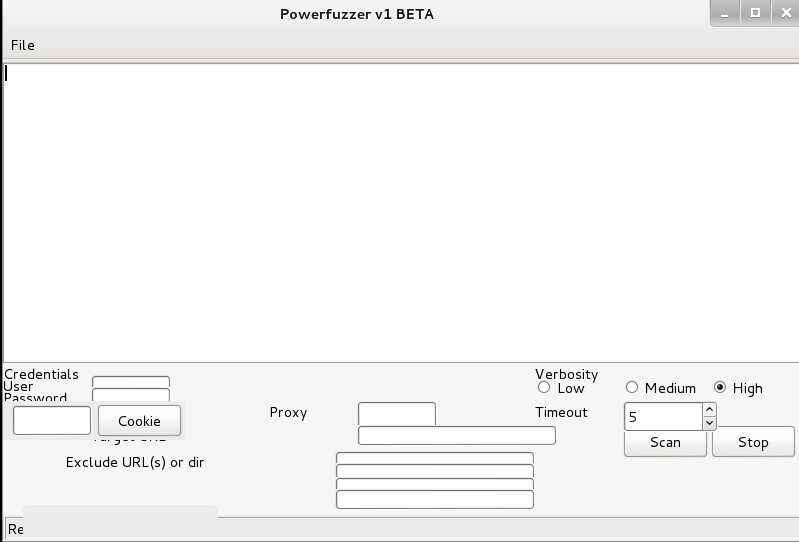
Task: Close the Powerfuzzer window
Action: [786, 13]
